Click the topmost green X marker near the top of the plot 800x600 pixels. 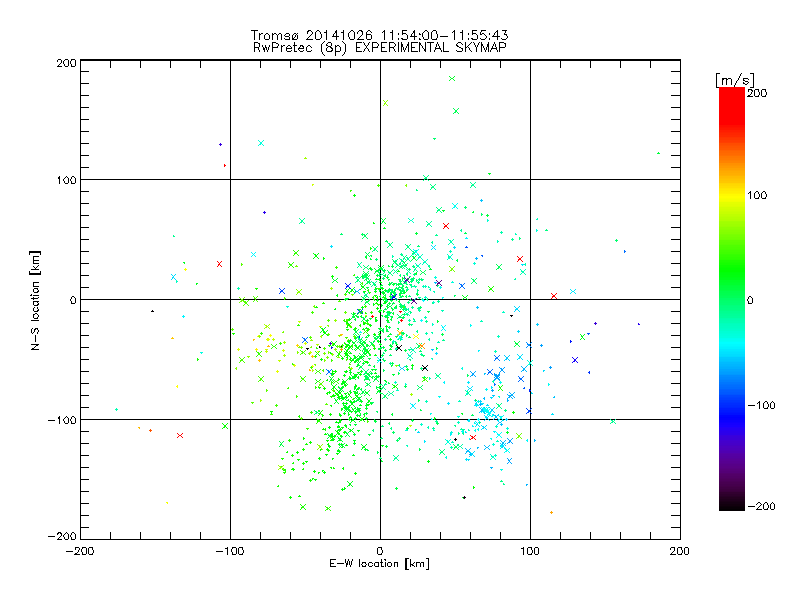[x=452, y=79]
